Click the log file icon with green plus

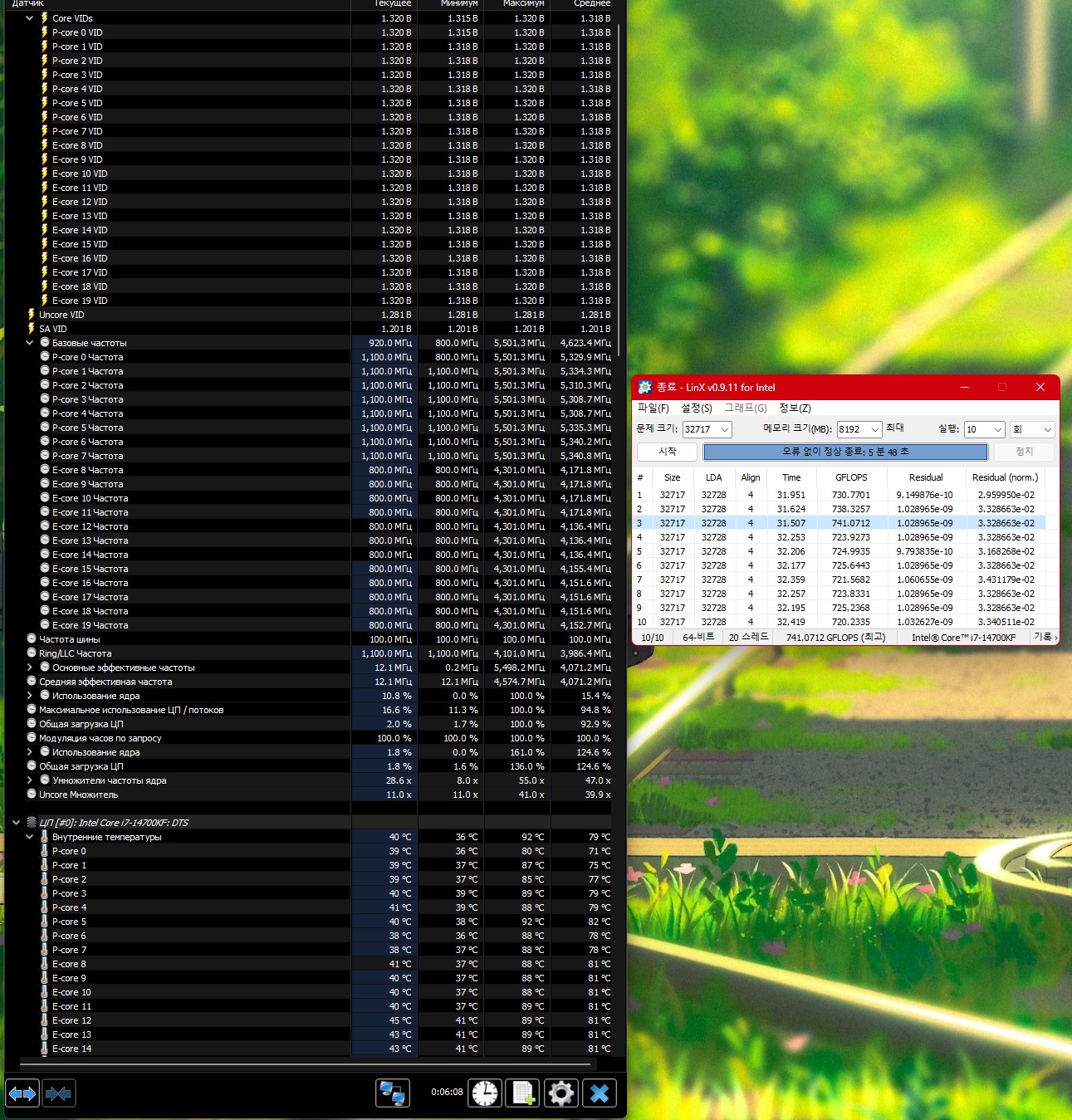click(x=523, y=1093)
